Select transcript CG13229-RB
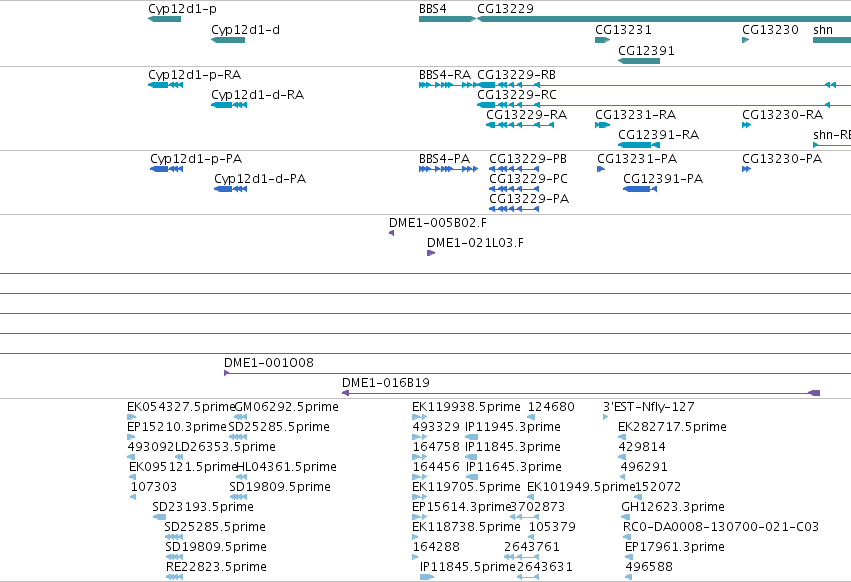This screenshot has width=851, height=582. [x=664, y=85]
